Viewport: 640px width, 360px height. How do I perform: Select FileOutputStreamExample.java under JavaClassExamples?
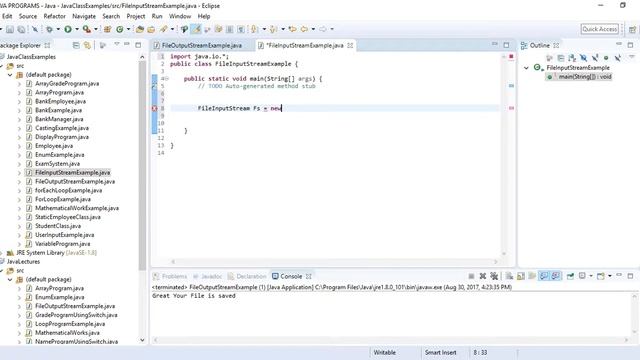click(x=75, y=182)
